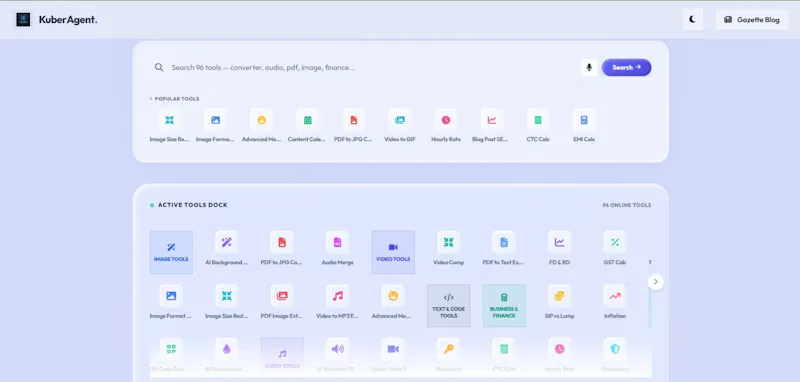
Task: Click the KuberAgent brand name
Action: (x=68, y=20)
